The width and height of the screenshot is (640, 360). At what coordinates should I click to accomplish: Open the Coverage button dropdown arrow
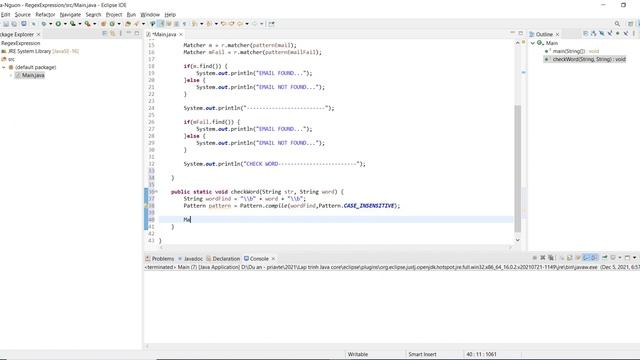coord(80,24)
